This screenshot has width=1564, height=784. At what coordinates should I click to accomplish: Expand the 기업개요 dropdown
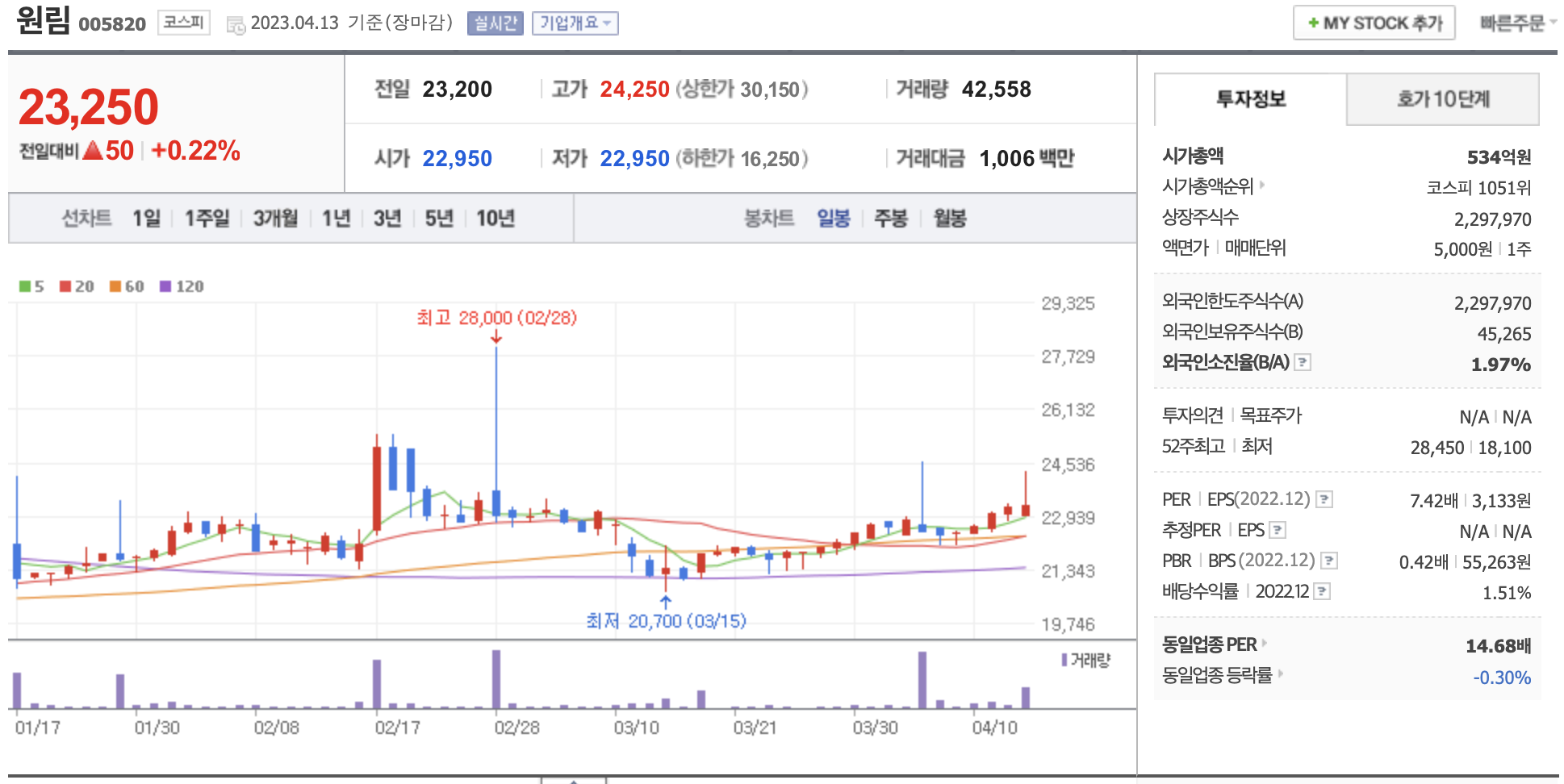[575, 23]
